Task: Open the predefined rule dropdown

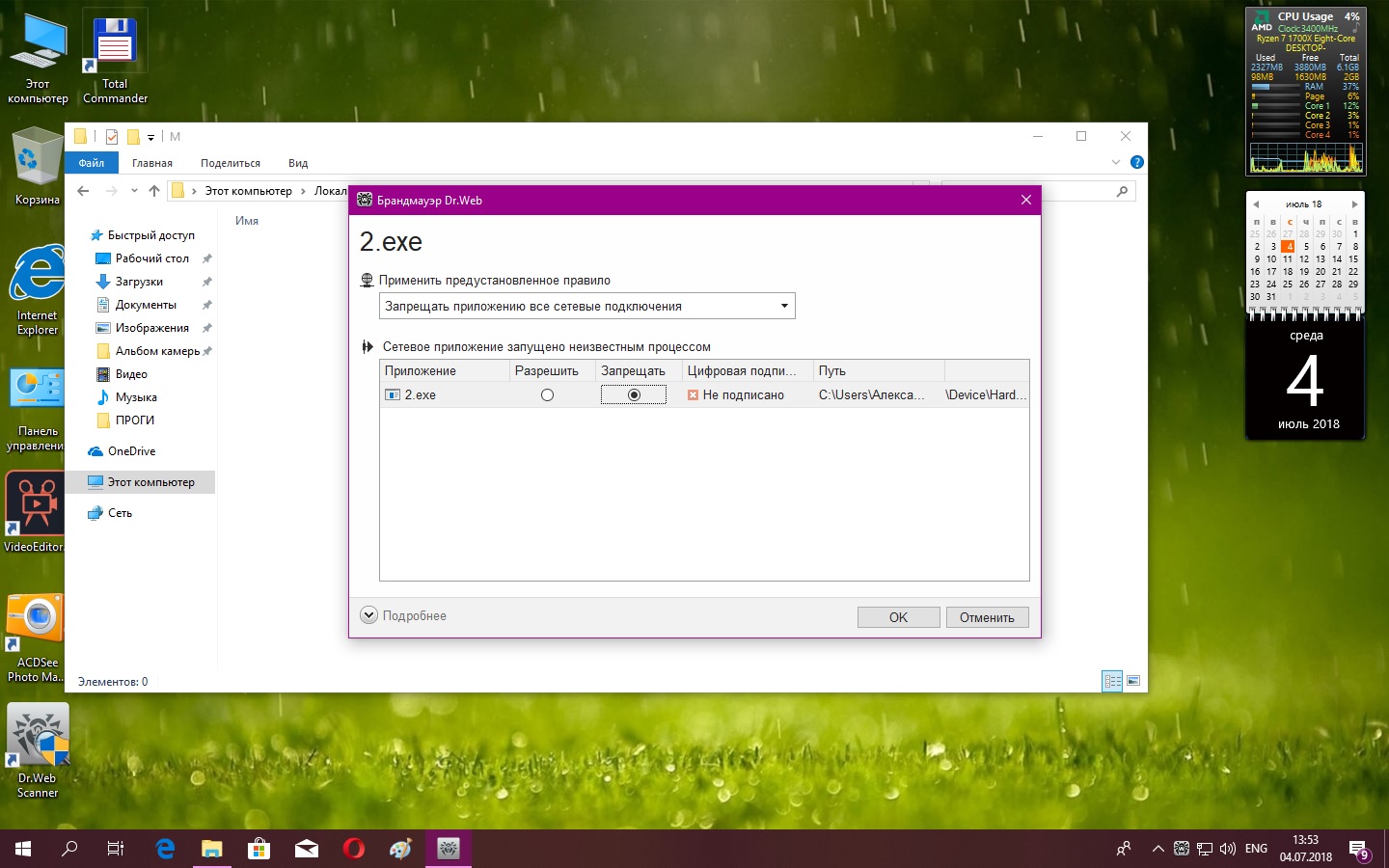Action: pyautogui.click(x=586, y=307)
